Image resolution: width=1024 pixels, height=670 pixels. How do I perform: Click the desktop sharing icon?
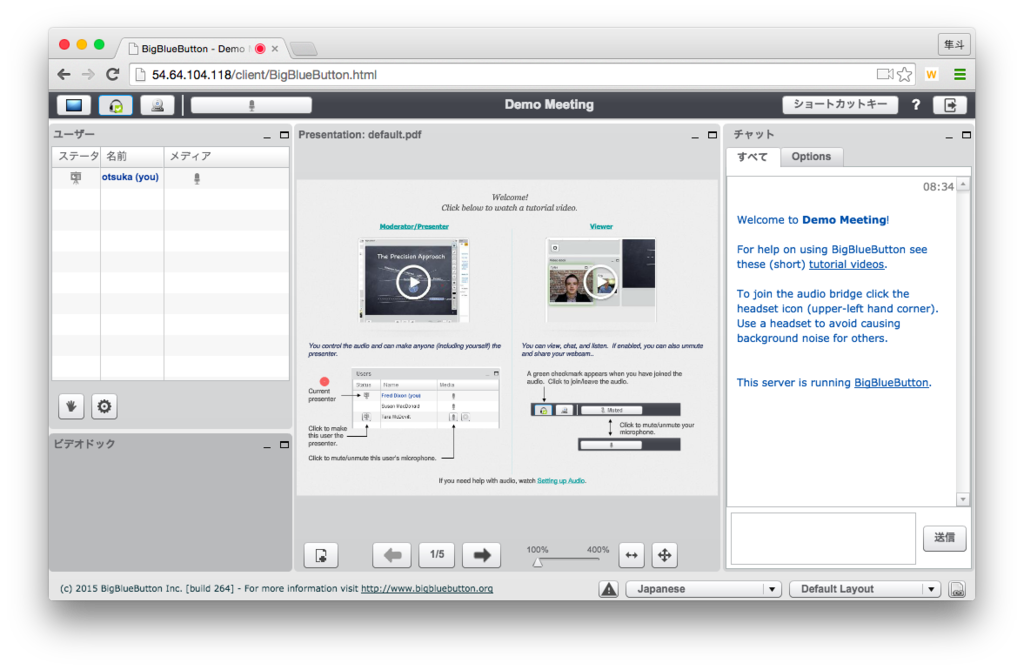(x=73, y=105)
